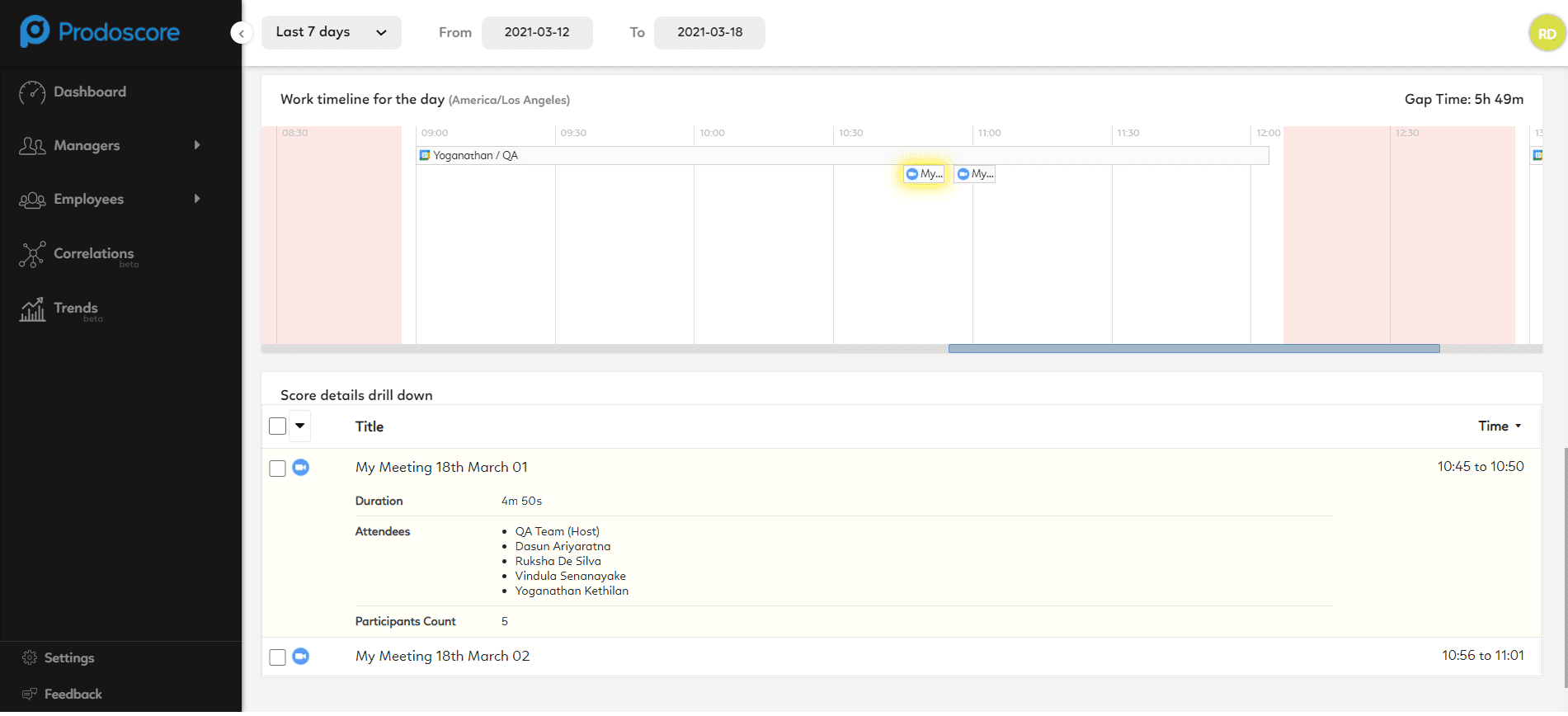Click the From date field 2021-03-12

pos(537,32)
